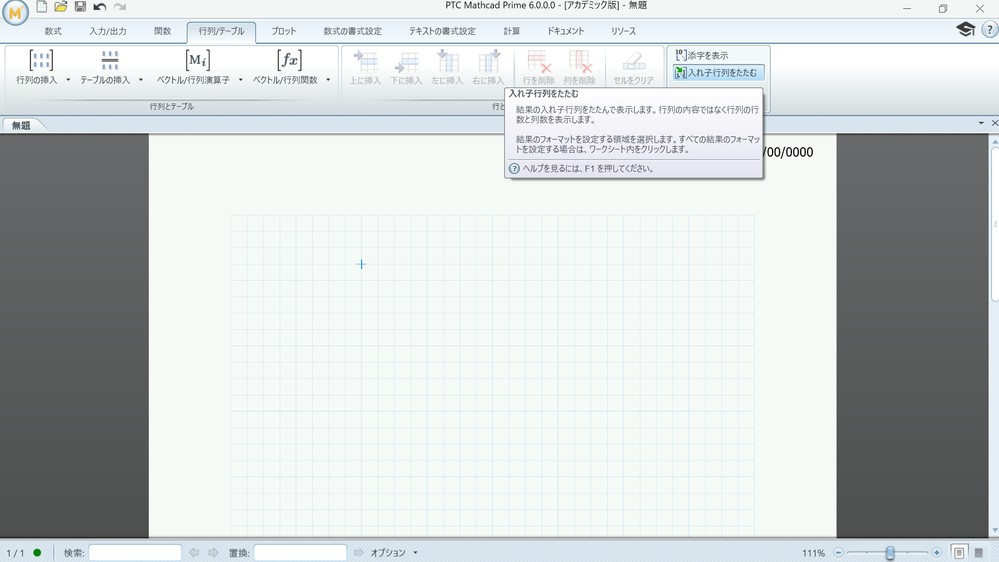The width and height of the screenshot is (999, 562).
Task: Open Help with the question mark icon
Action: [x=989, y=29]
